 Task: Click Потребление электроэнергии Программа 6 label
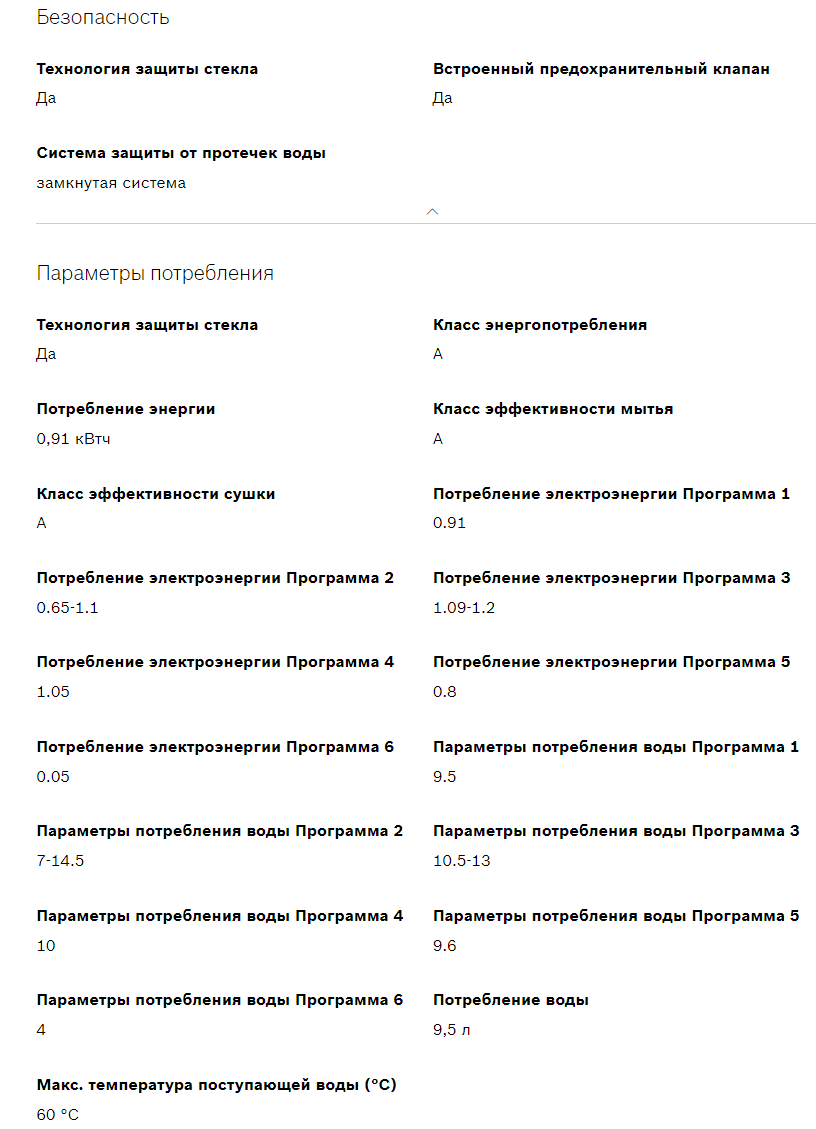215,747
